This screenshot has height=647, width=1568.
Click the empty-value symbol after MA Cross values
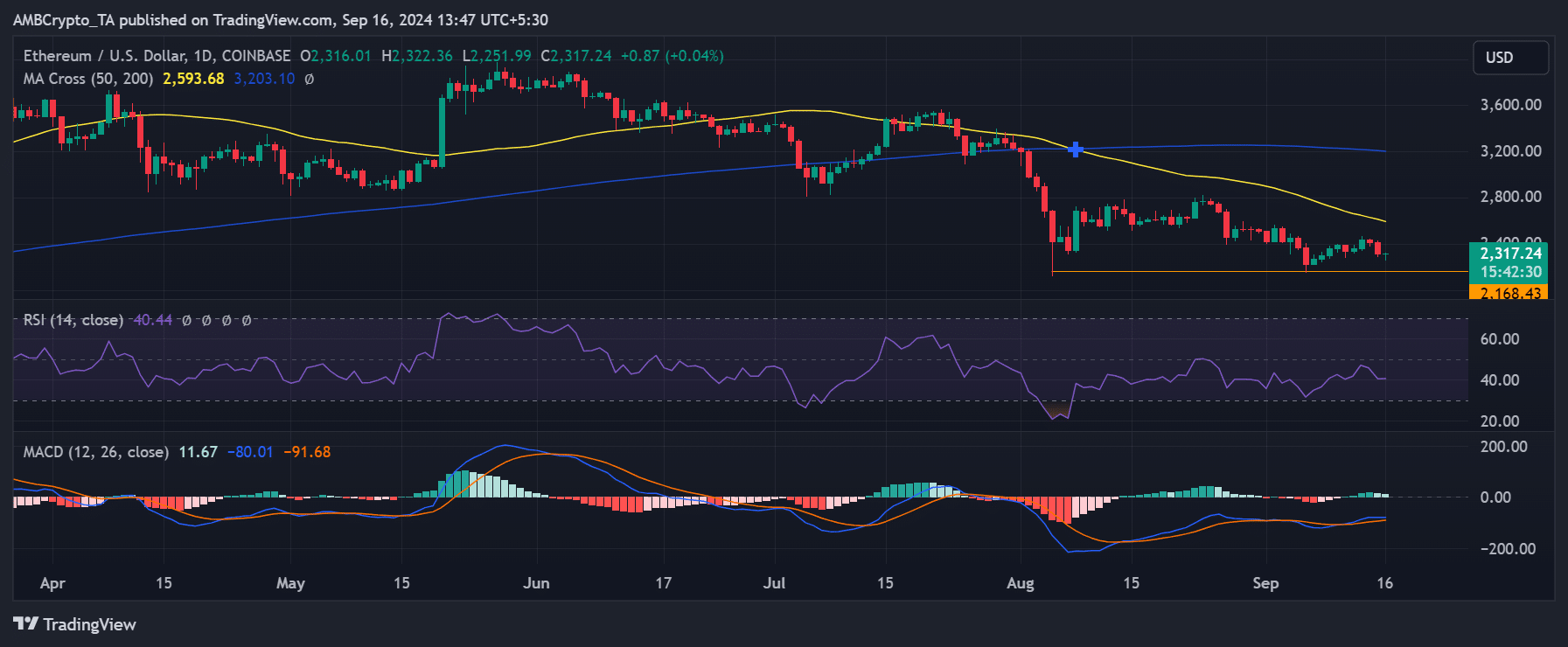coord(309,79)
